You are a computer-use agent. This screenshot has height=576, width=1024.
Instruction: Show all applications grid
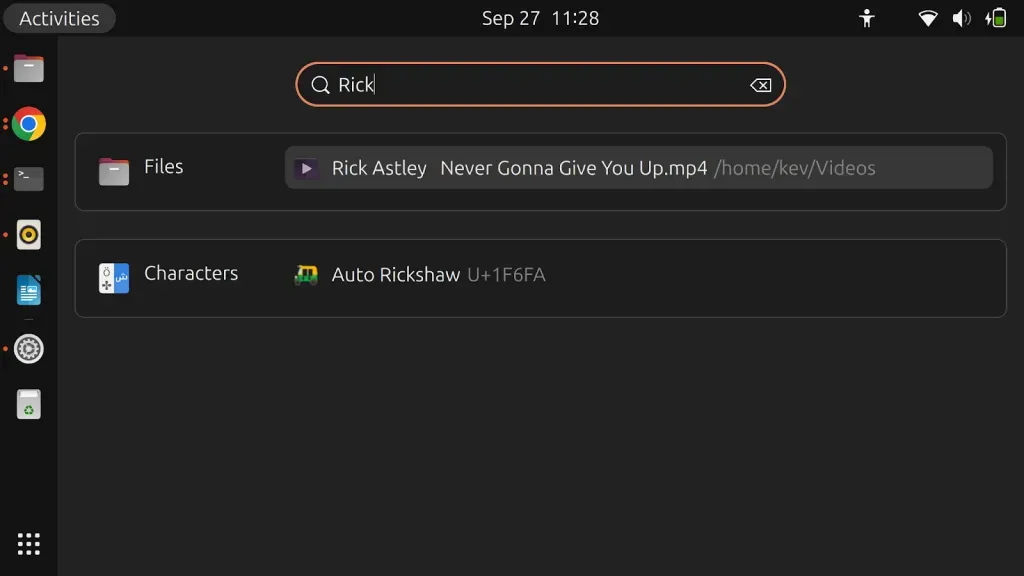pos(29,544)
